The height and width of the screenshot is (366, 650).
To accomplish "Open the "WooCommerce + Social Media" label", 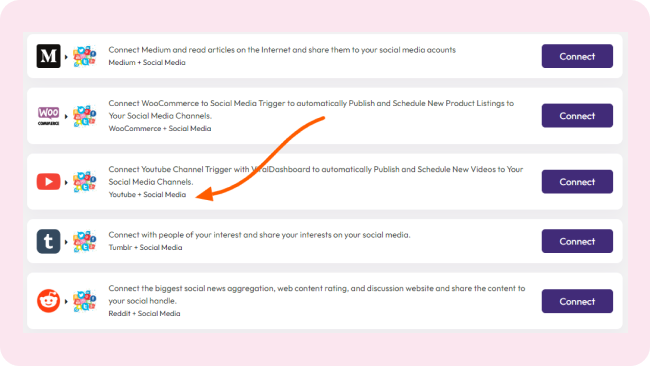I will pos(160,128).
